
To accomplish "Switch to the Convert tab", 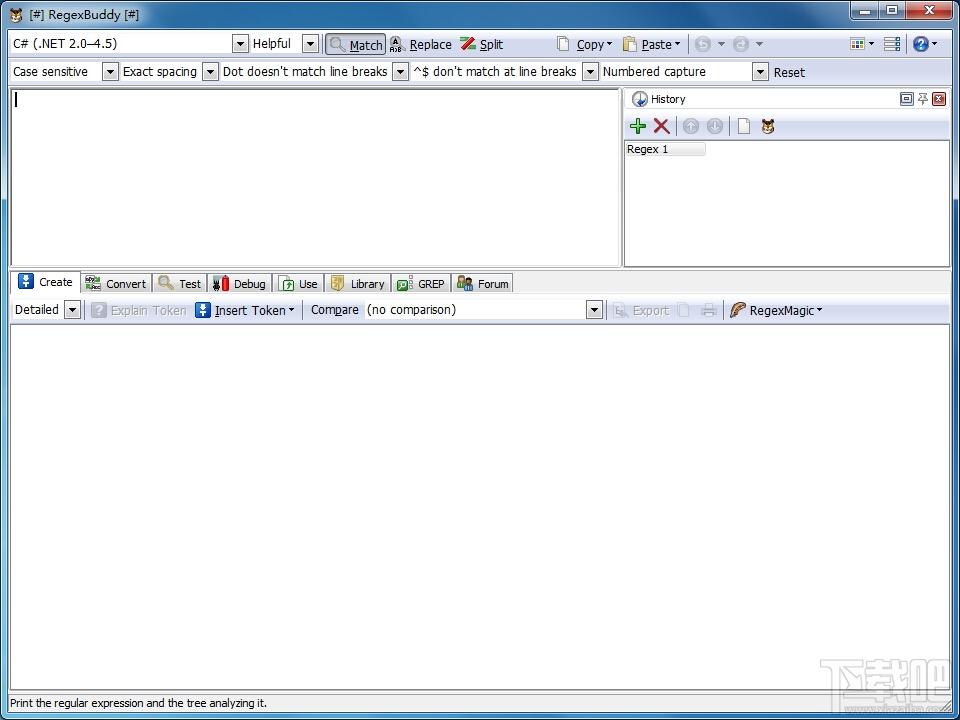I will tap(116, 283).
